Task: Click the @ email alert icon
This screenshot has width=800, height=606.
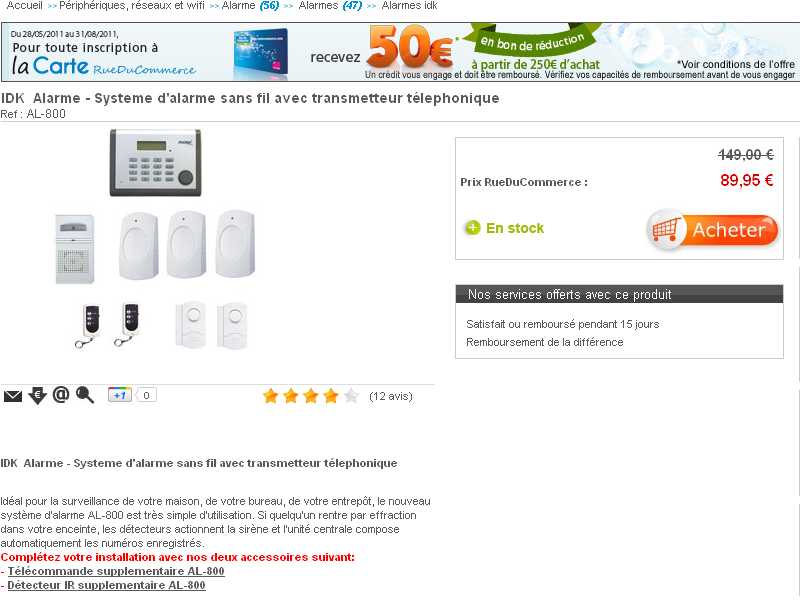Action: click(61, 394)
